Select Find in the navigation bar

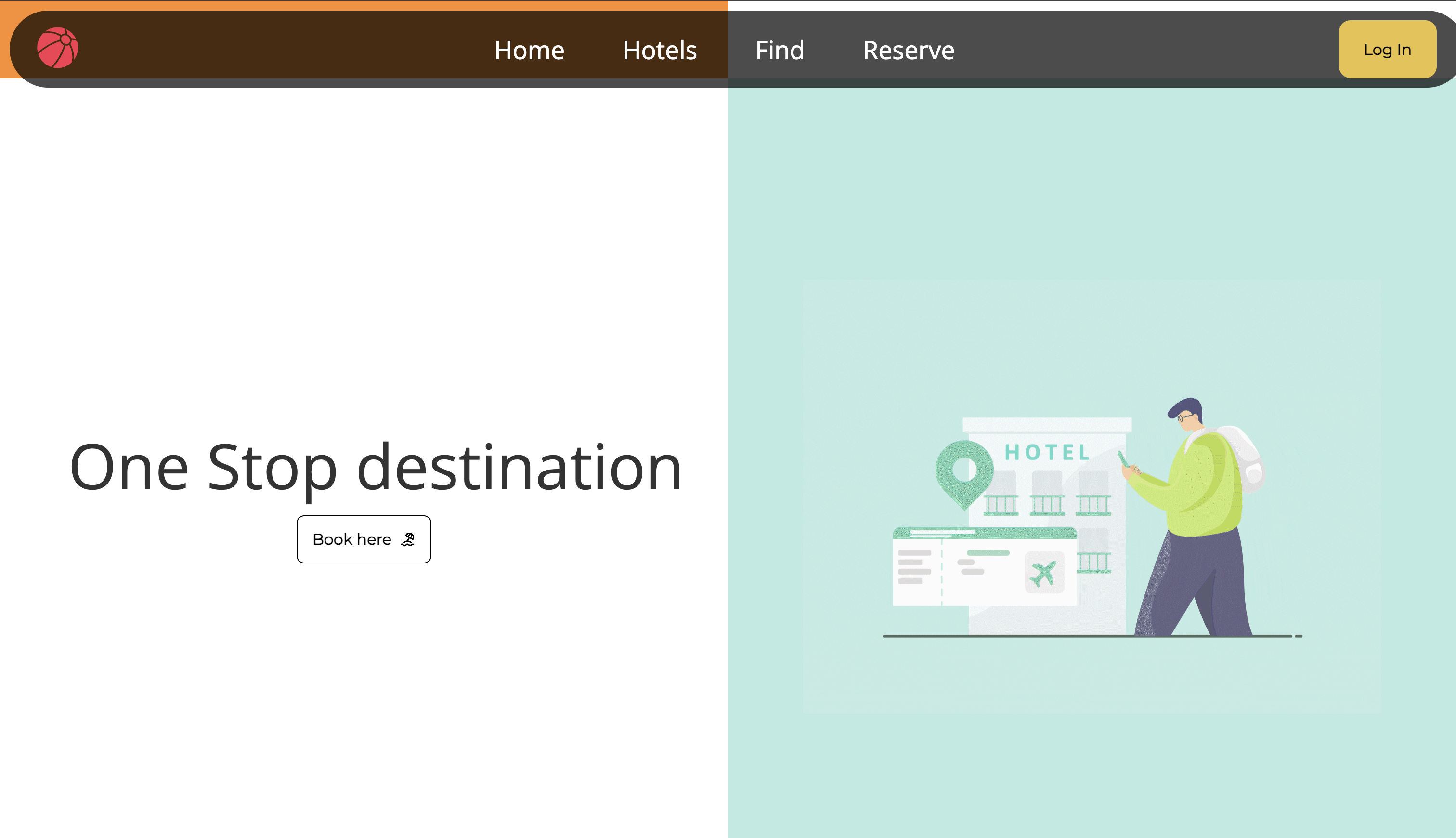780,51
